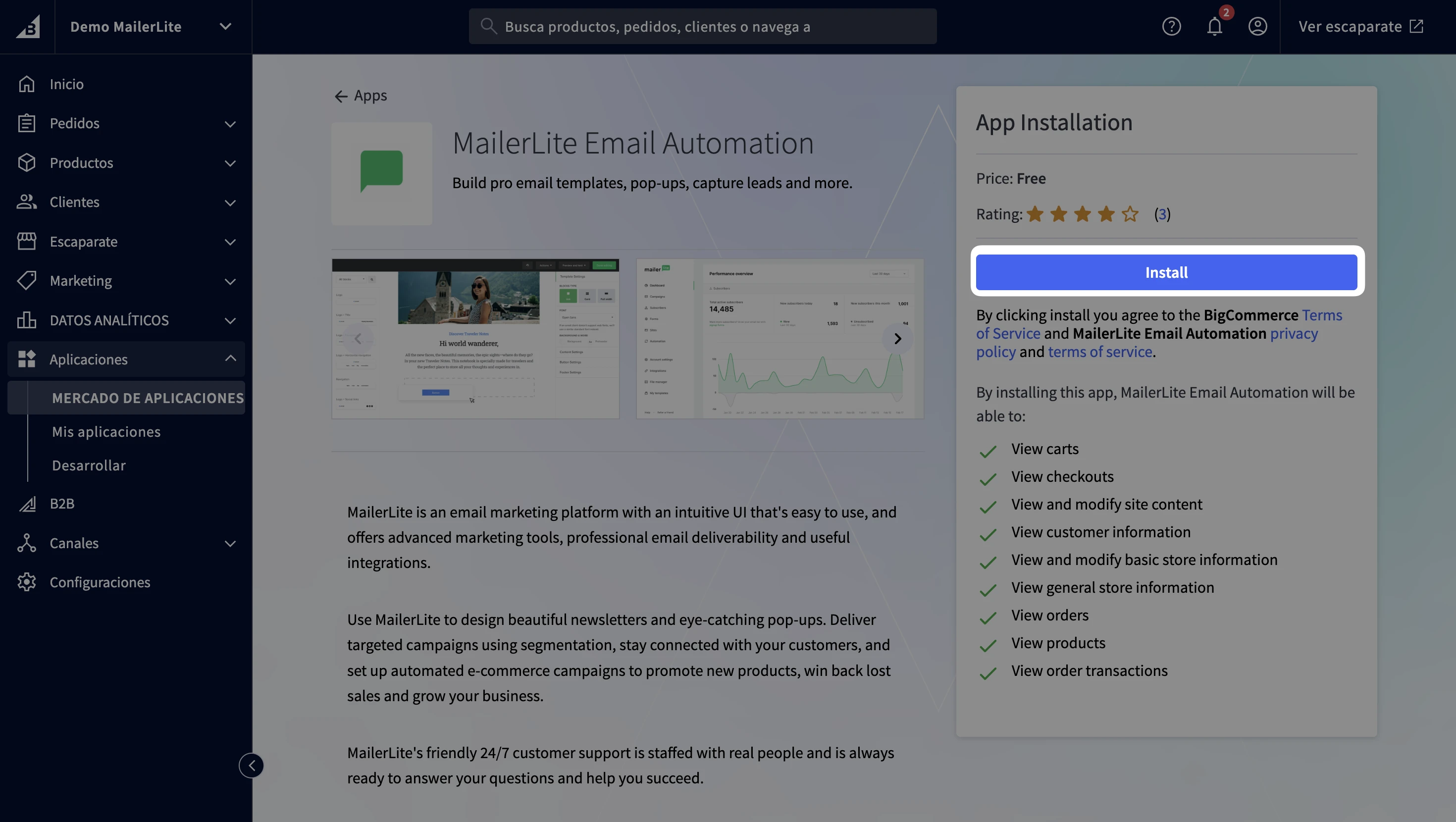Click the search input field
The height and width of the screenshot is (822, 1456).
pos(703,26)
